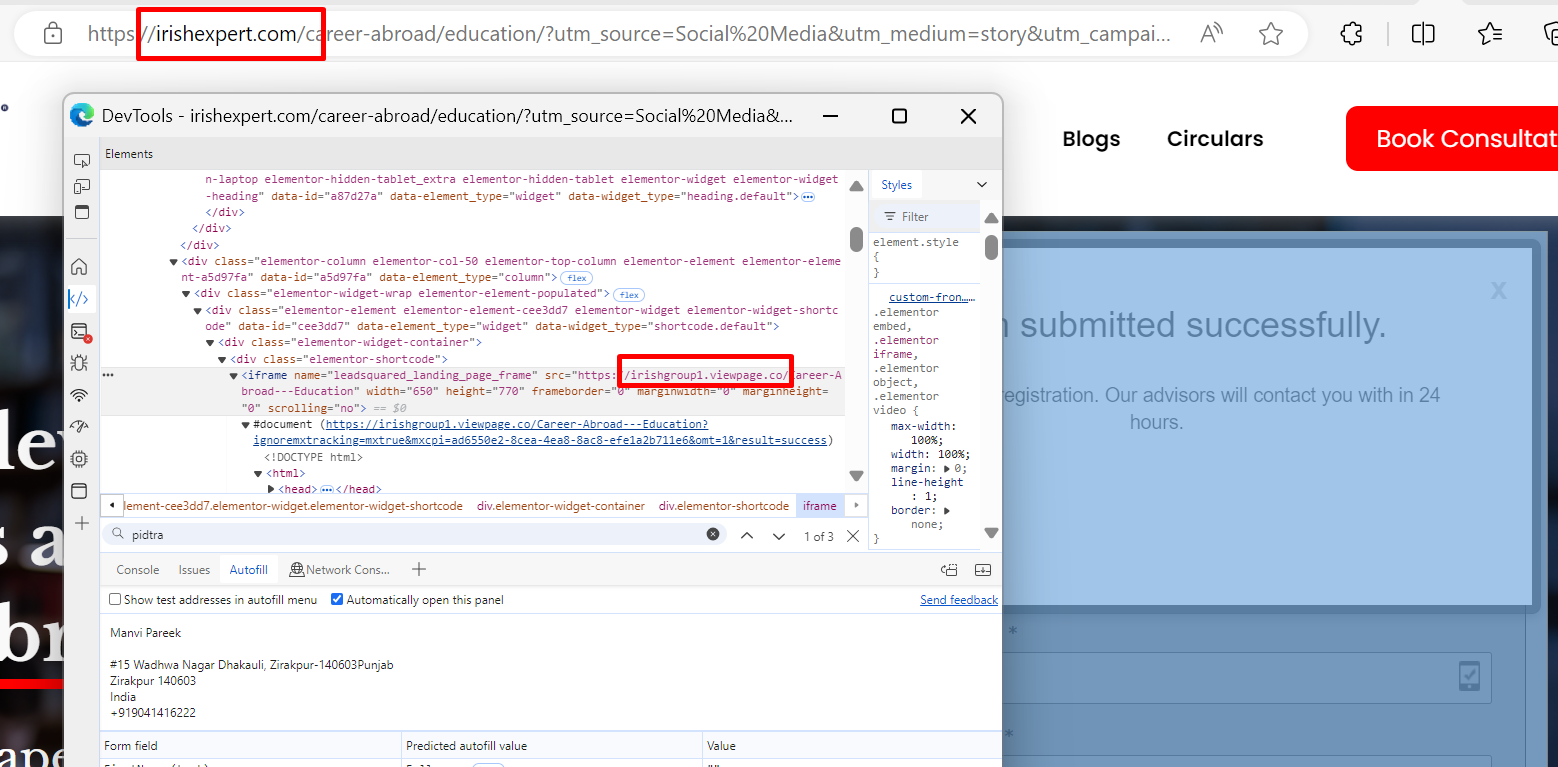Uncheck Automatically open this panel
This screenshot has height=767, width=1558.
pyautogui.click(x=337, y=600)
